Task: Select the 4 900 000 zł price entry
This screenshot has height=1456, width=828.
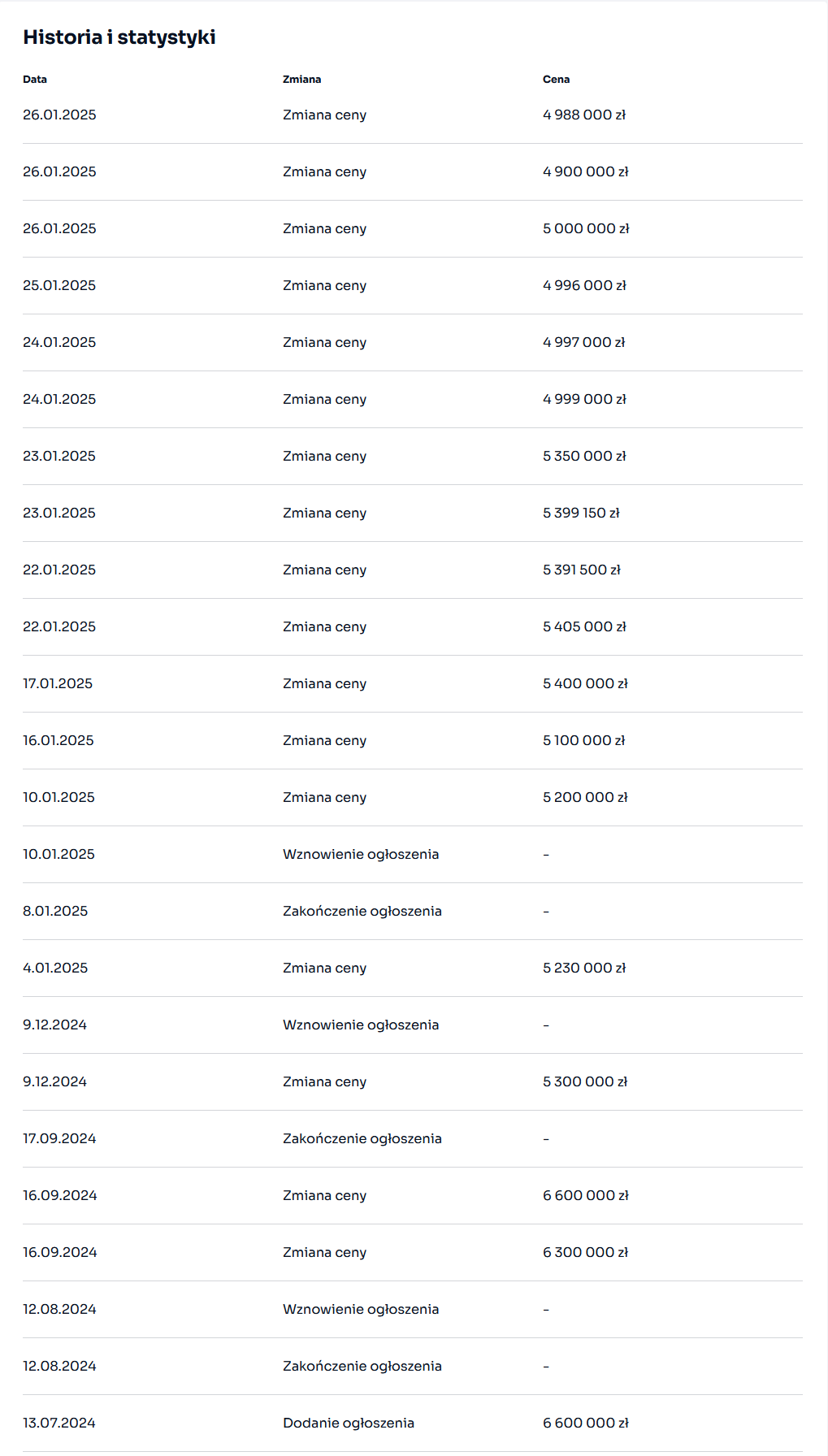Action: (585, 172)
